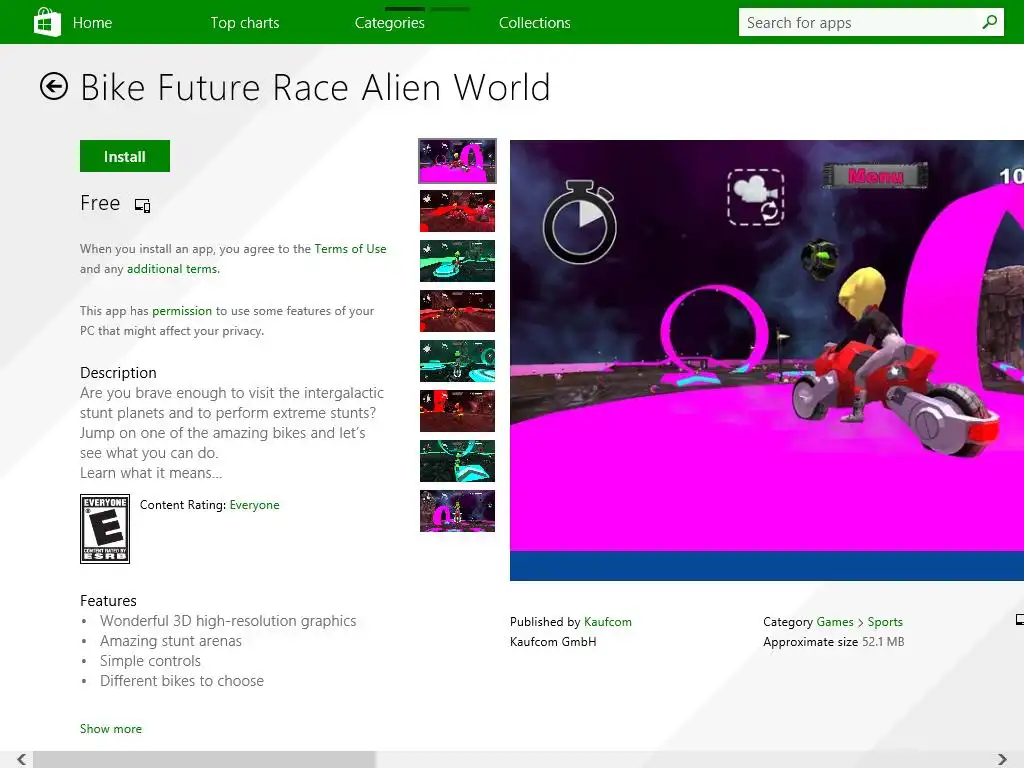1024x768 pixels.
Task: Click the horizontal scrollbar left arrow
Action: [22, 759]
